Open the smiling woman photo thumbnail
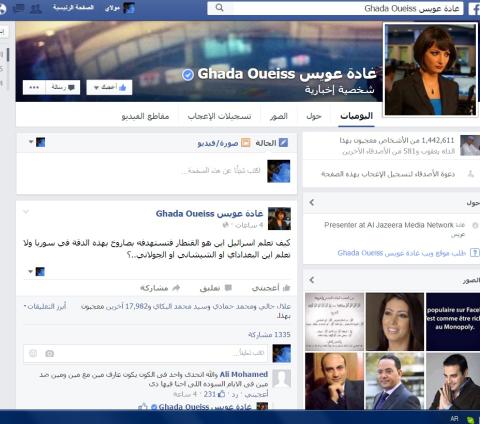This screenshot has width=480, height=424. click(x=395, y=322)
